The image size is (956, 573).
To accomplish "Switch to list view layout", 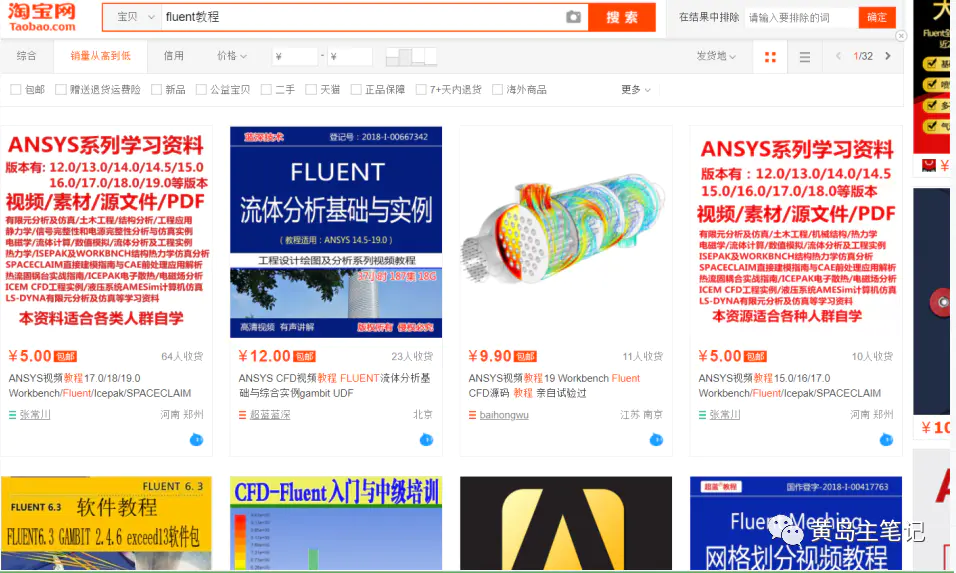I will (x=805, y=57).
